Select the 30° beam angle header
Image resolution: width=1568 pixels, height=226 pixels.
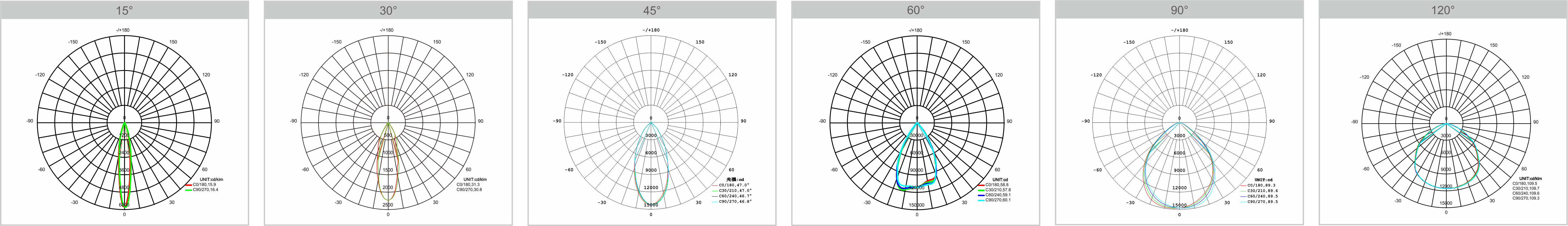pos(388,10)
